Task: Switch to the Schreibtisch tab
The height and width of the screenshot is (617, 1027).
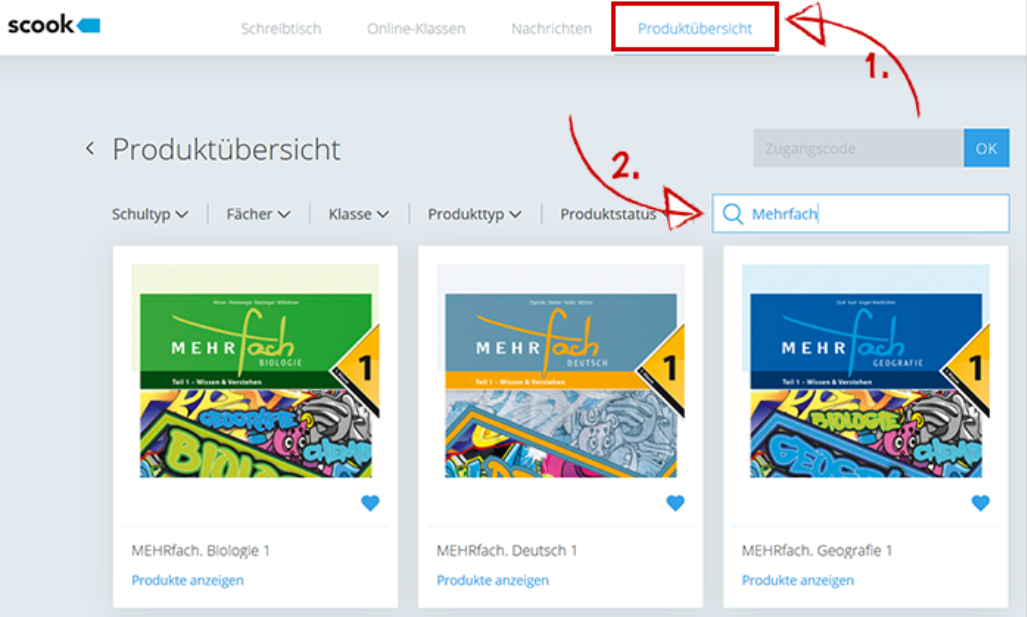Action: [x=281, y=29]
